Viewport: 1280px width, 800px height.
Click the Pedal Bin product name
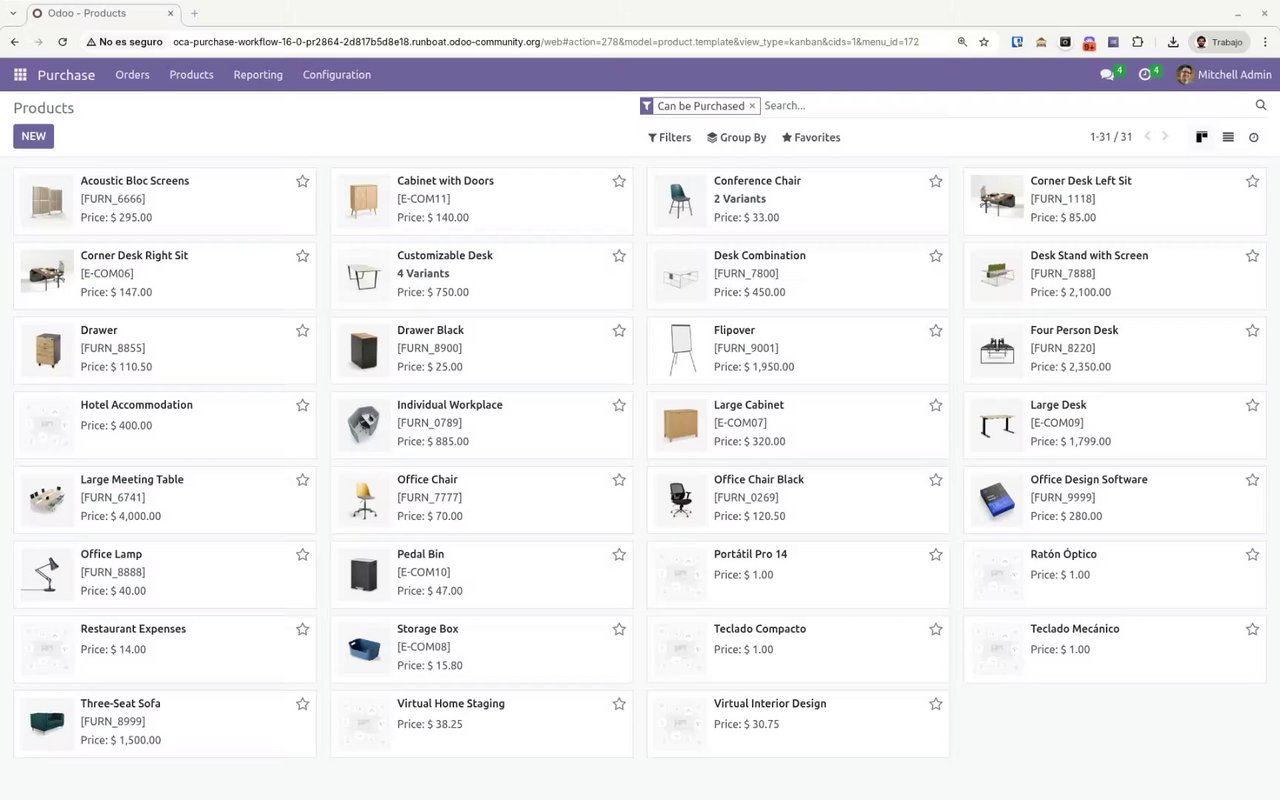(x=420, y=554)
